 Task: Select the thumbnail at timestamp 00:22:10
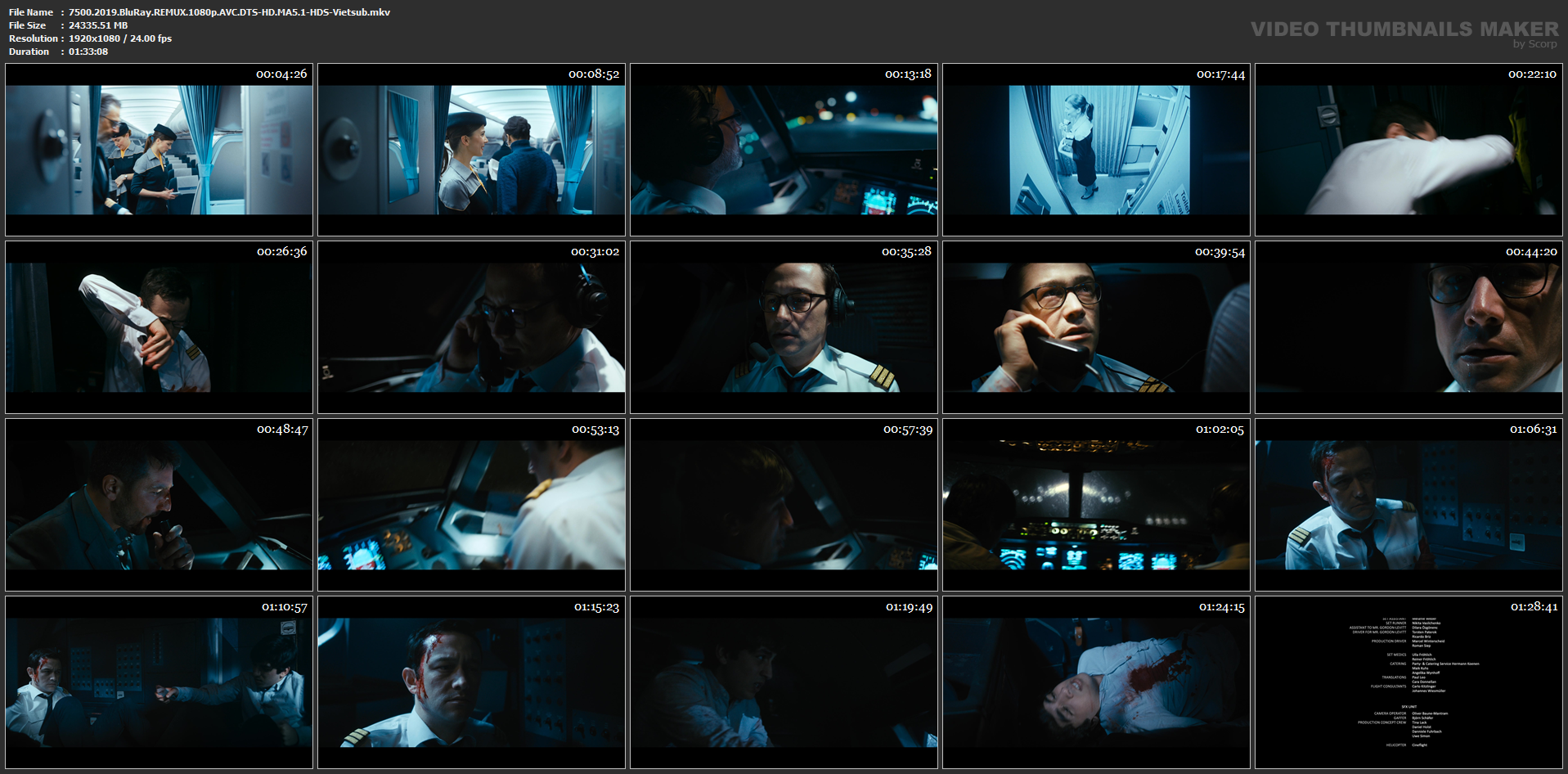(1409, 150)
